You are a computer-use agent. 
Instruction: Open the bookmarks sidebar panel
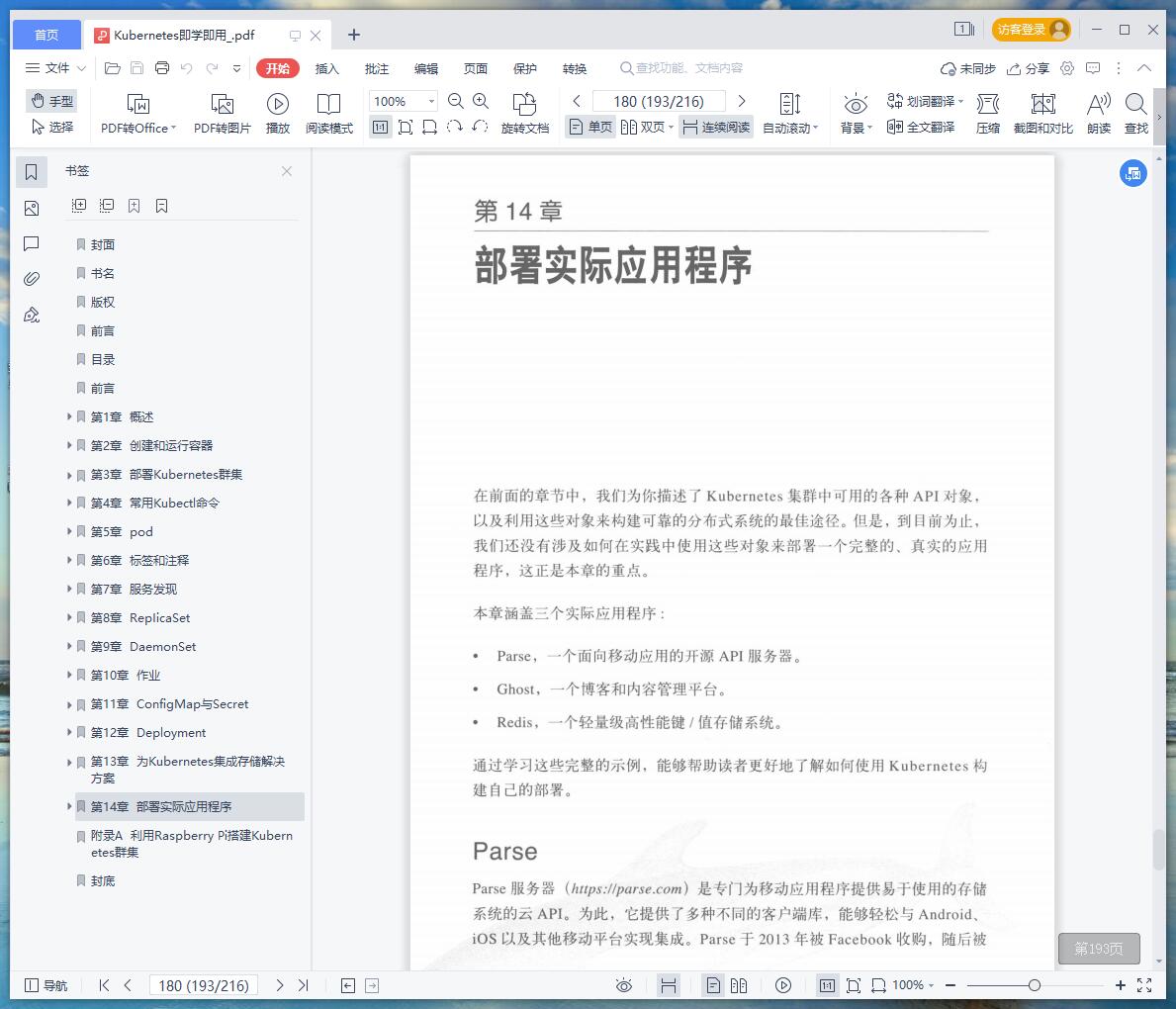click(x=32, y=172)
